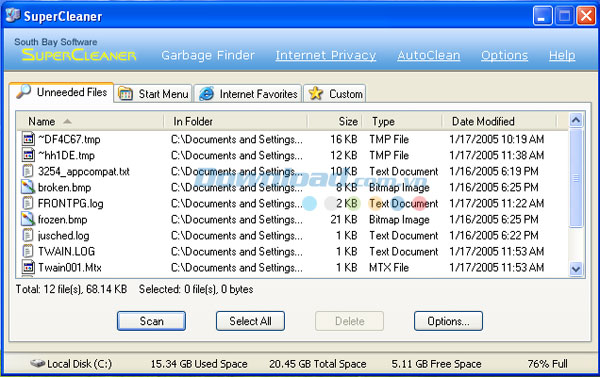Click the Twain001.Mtx file icon
The width and height of the screenshot is (600, 377).
(x=28, y=267)
